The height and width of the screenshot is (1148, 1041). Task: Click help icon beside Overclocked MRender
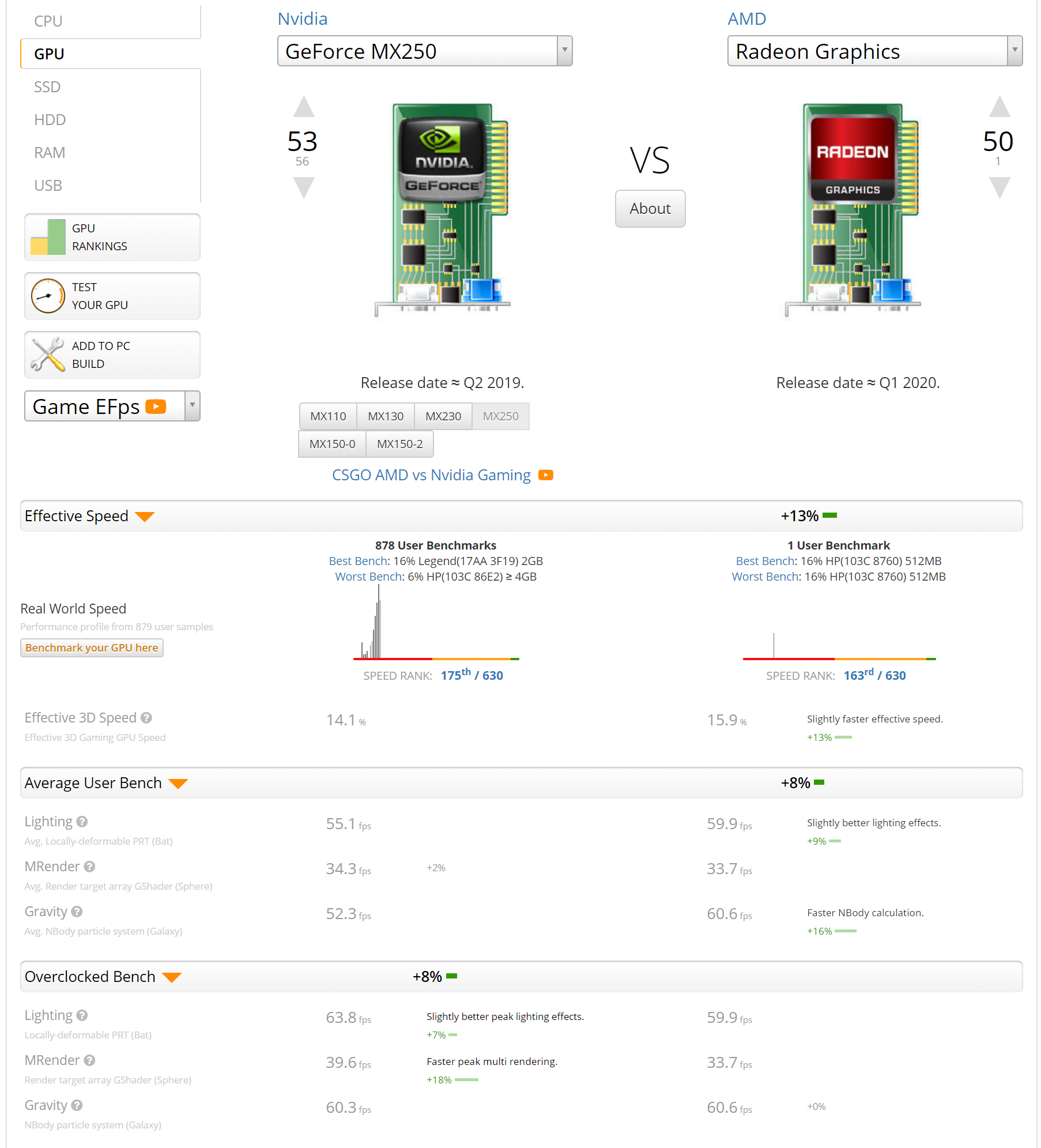[x=89, y=1060]
